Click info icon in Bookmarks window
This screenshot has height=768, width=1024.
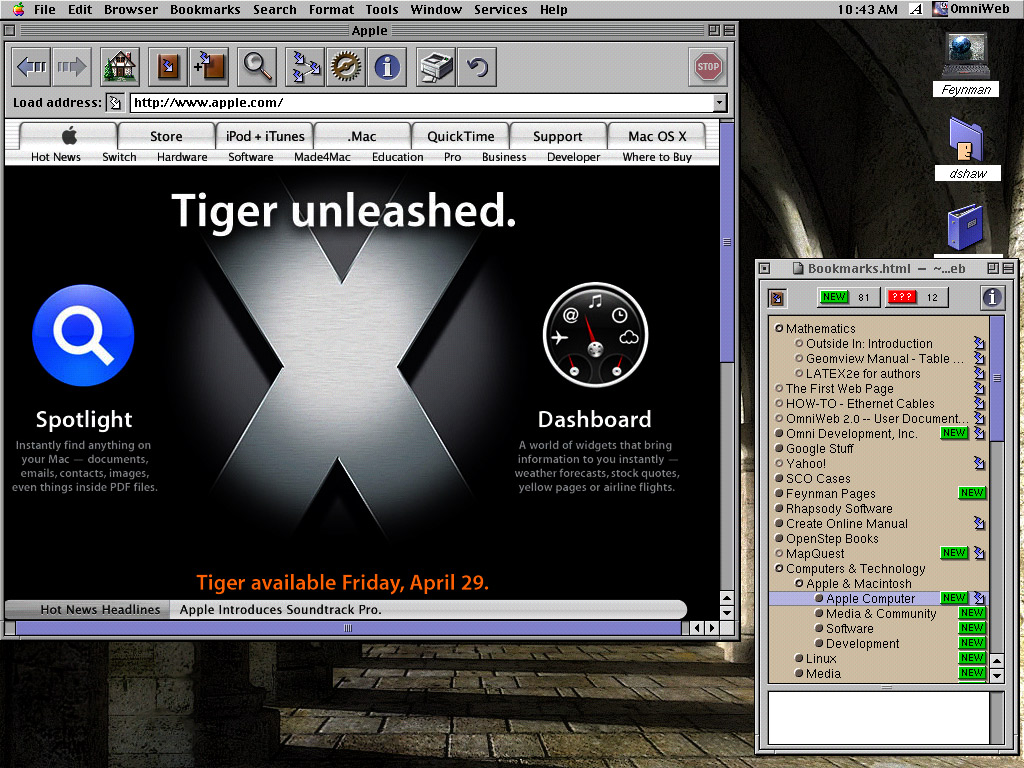coord(992,298)
